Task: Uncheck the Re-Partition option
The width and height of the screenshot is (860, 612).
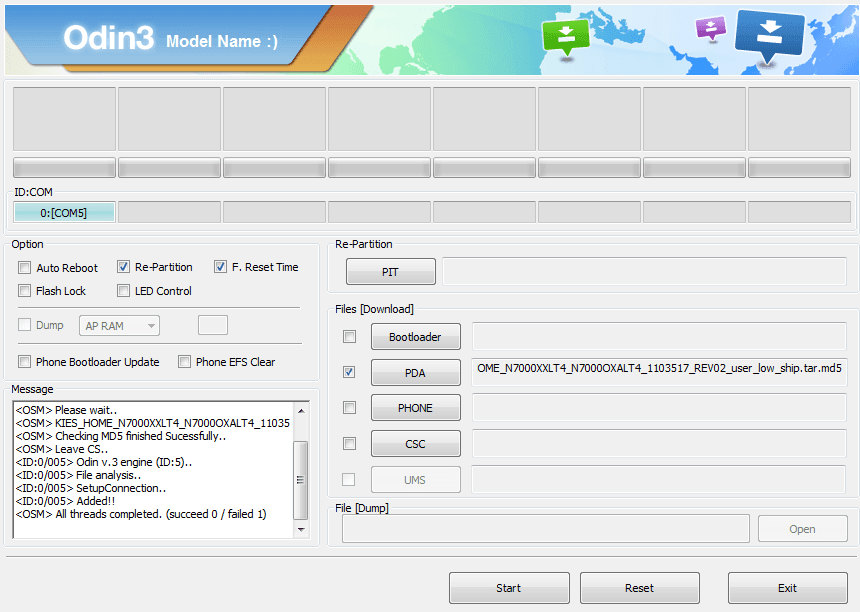Action: tap(123, 267)
